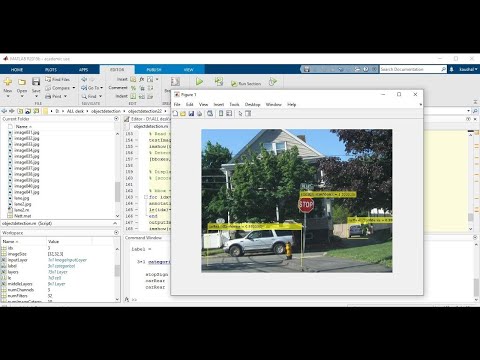Viewport: 480px width, 360px height.
Task: Click the quick access Save icon
Action: click(307, 69)
